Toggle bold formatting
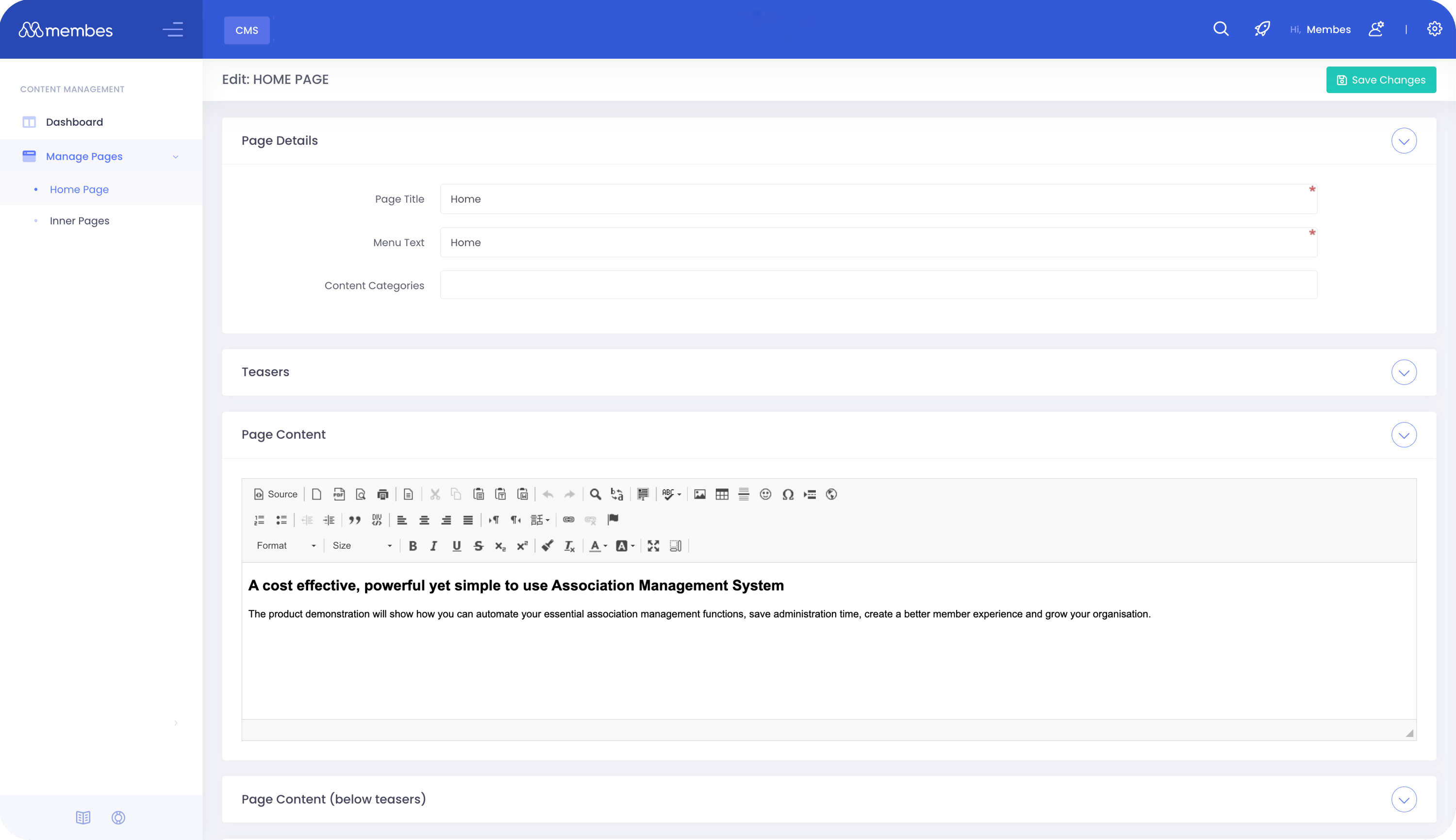Image resolution: width=1456 pixels, height=840 pixels. 413,545
